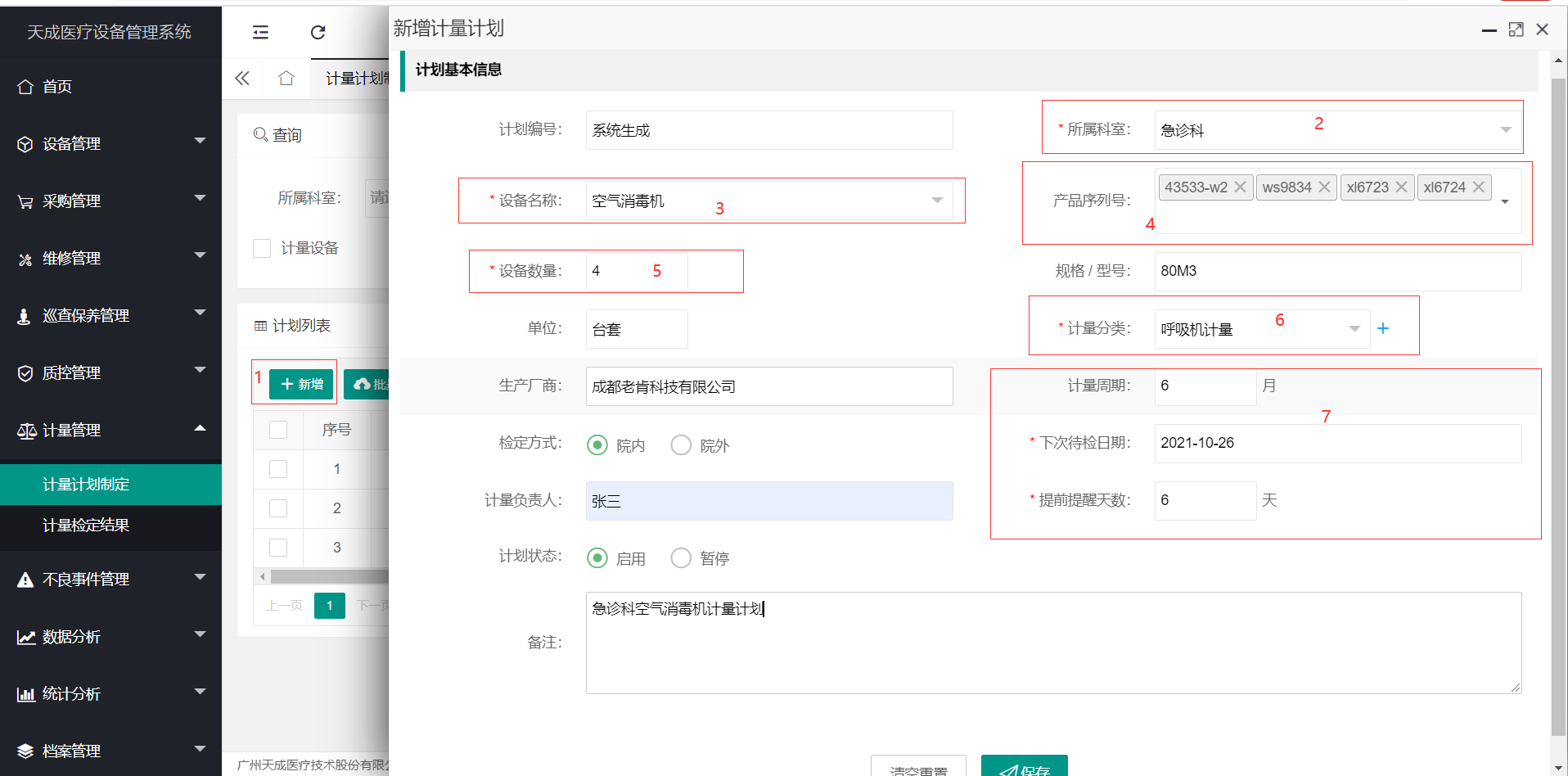Screen dimensions: 1568x776
Task: Click the 质控管理 shield icon
Action: pyautogui.click(x=25, y=373)
